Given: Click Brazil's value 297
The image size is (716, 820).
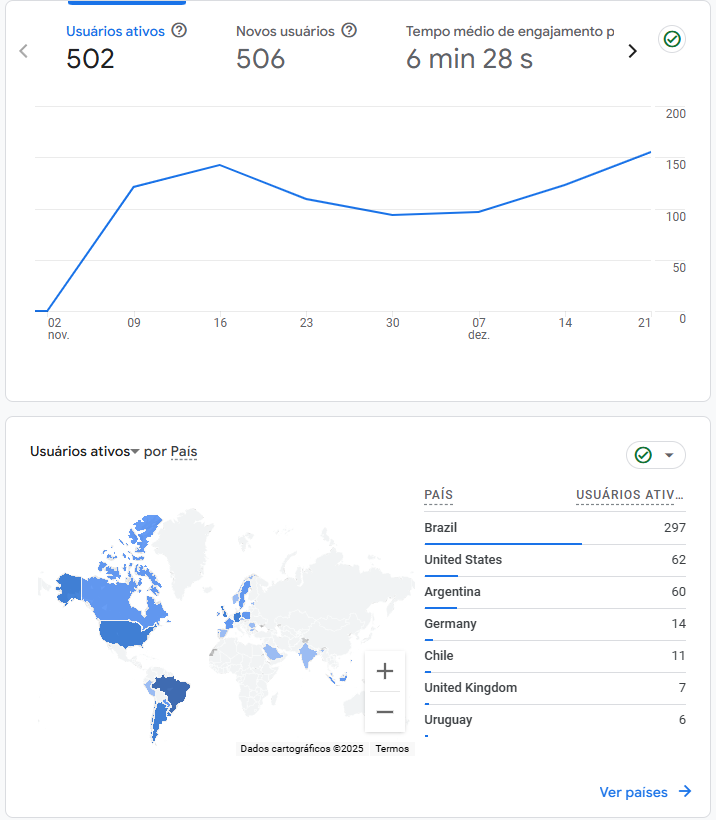Looking at the screenshot, I should (x=675, y=527).
